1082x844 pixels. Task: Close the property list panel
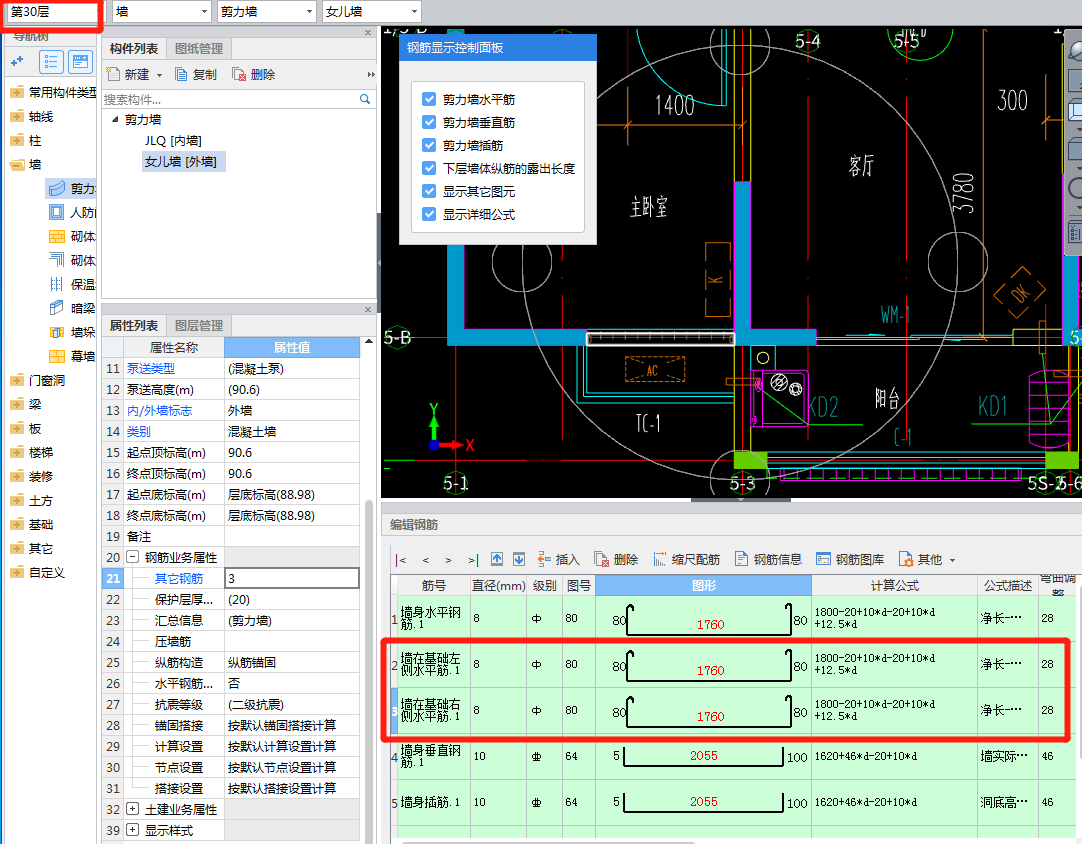click(368, 309)
